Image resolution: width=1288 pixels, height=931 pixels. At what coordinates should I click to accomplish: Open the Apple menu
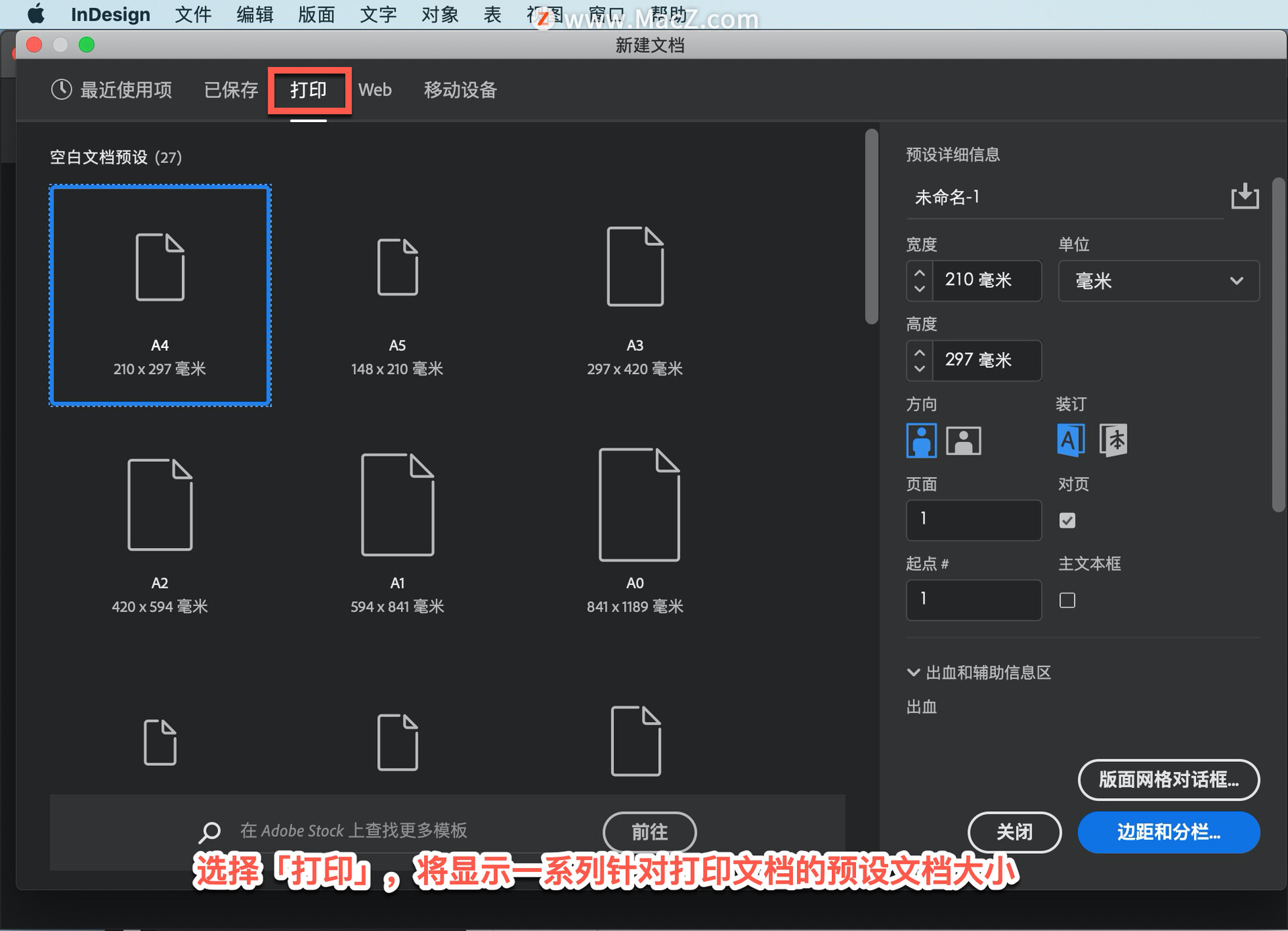coord(36,14)
